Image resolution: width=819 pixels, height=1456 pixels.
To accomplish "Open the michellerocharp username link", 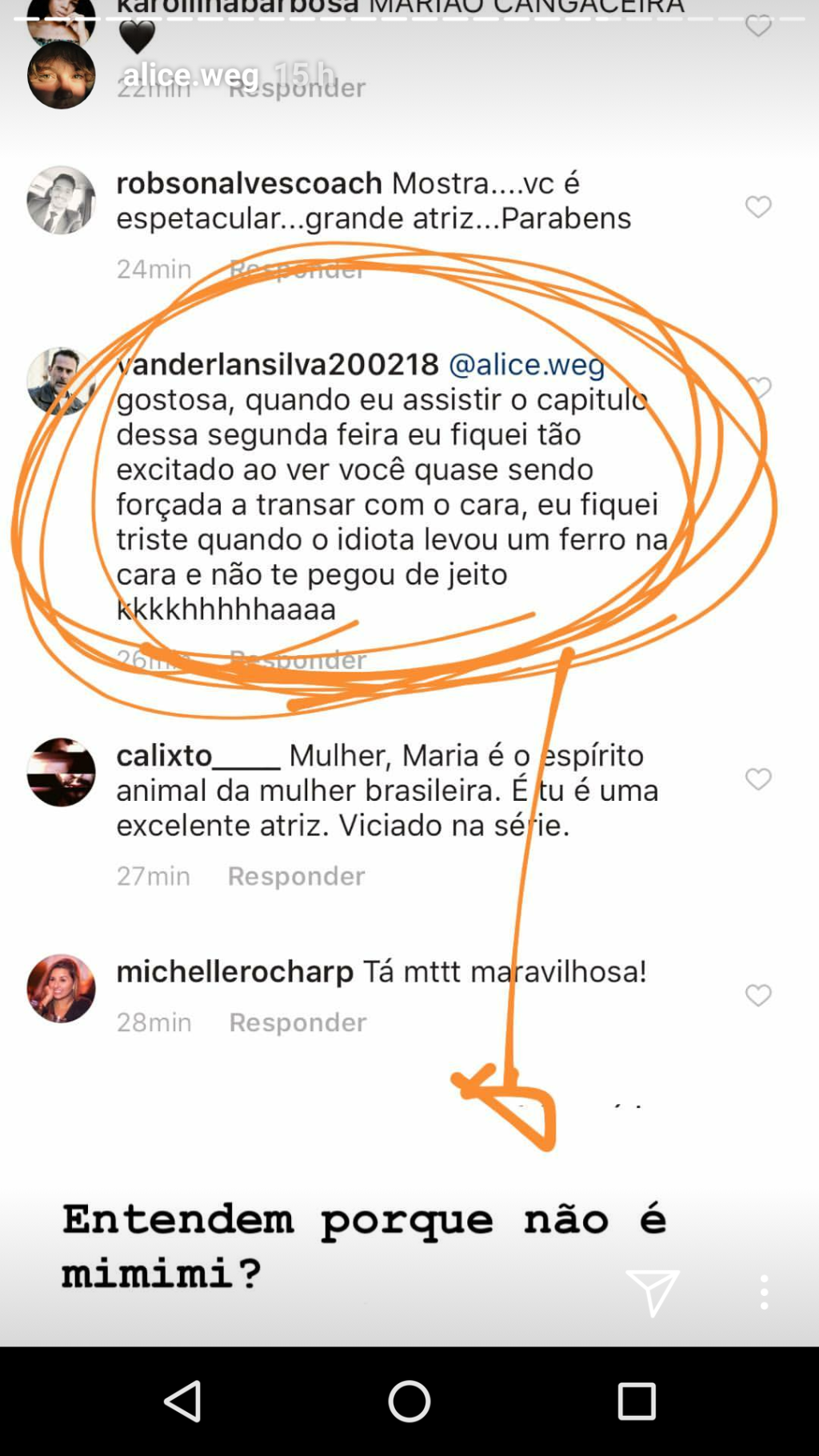I will tap(235, 971).
